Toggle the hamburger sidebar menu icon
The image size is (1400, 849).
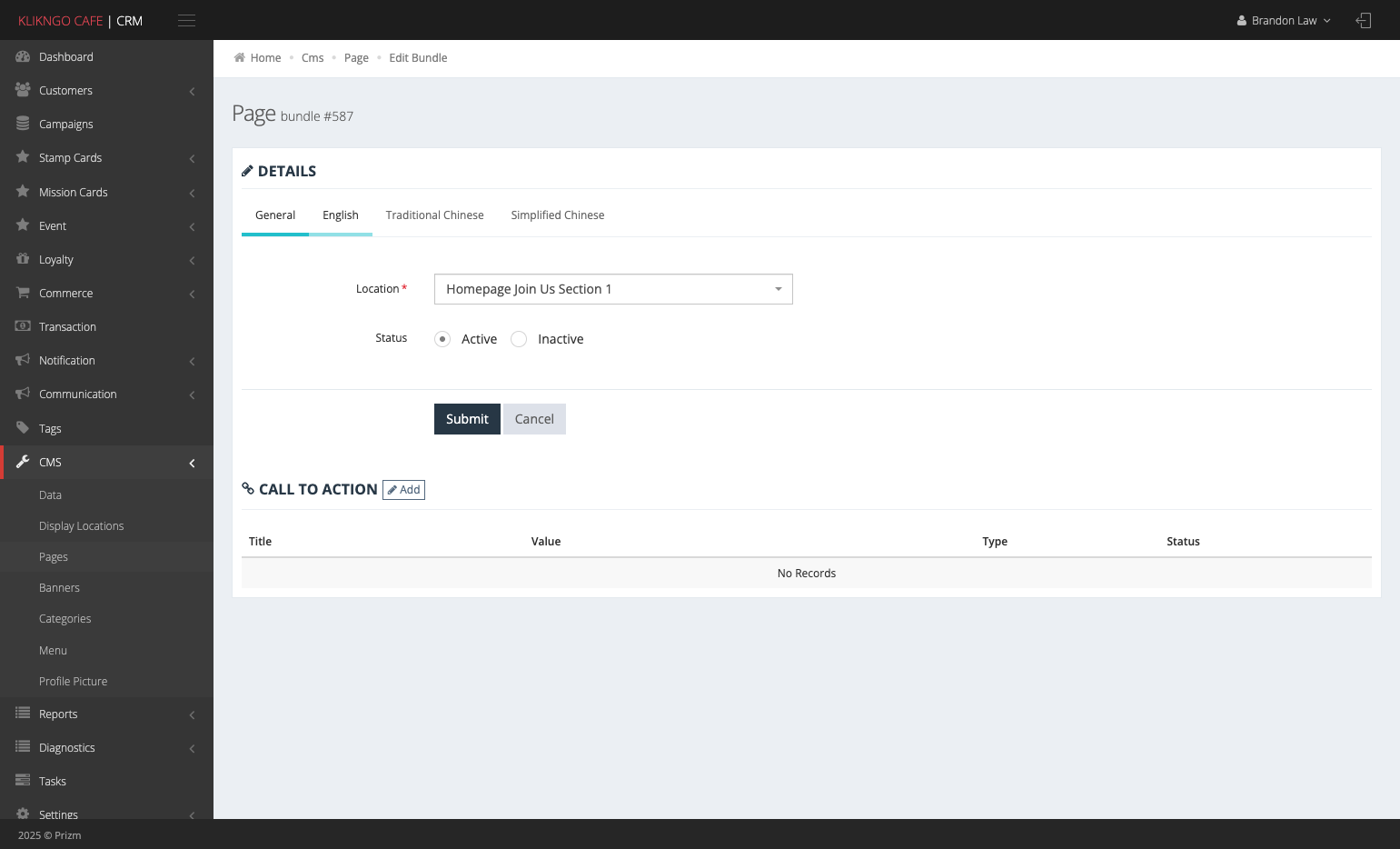pyautogui.click(x=186, y=20)
